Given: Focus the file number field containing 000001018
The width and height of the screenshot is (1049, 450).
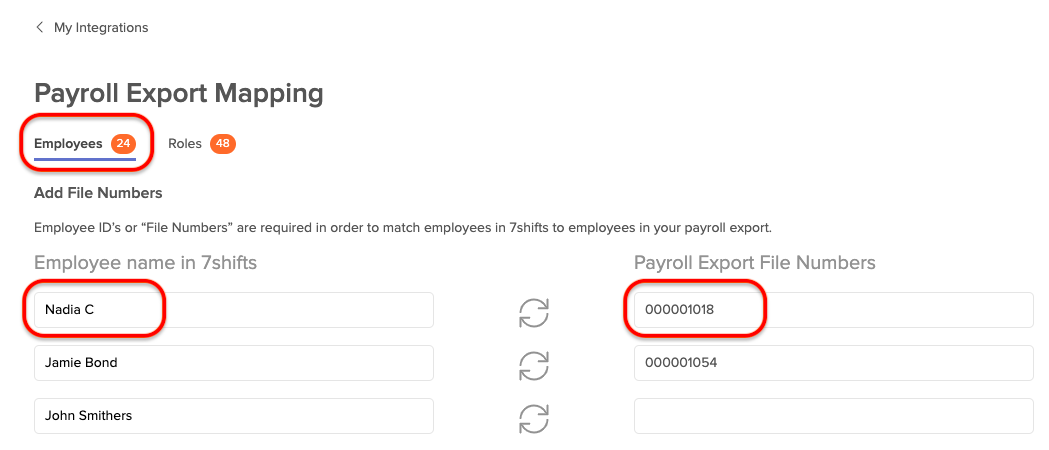Looking at the screenshot, I should (x=834, y=310).
